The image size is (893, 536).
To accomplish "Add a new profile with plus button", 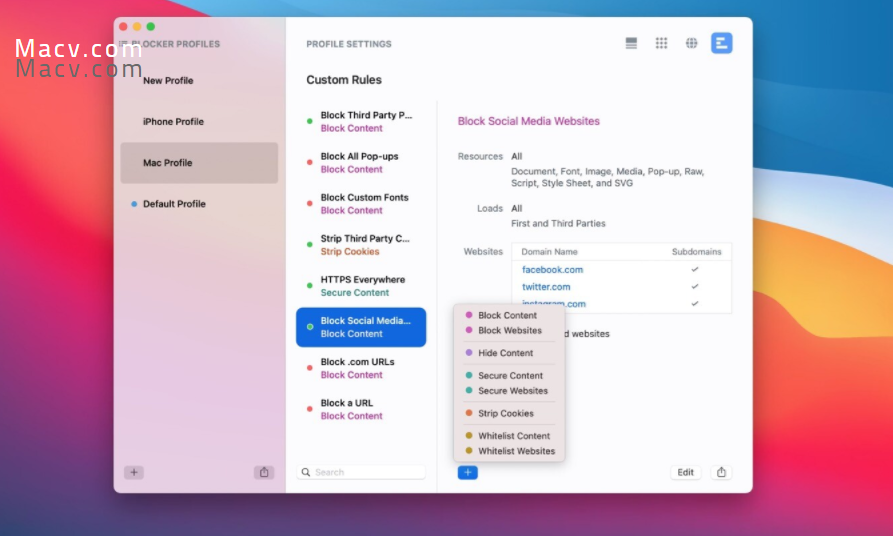I will tap(134, 472).
